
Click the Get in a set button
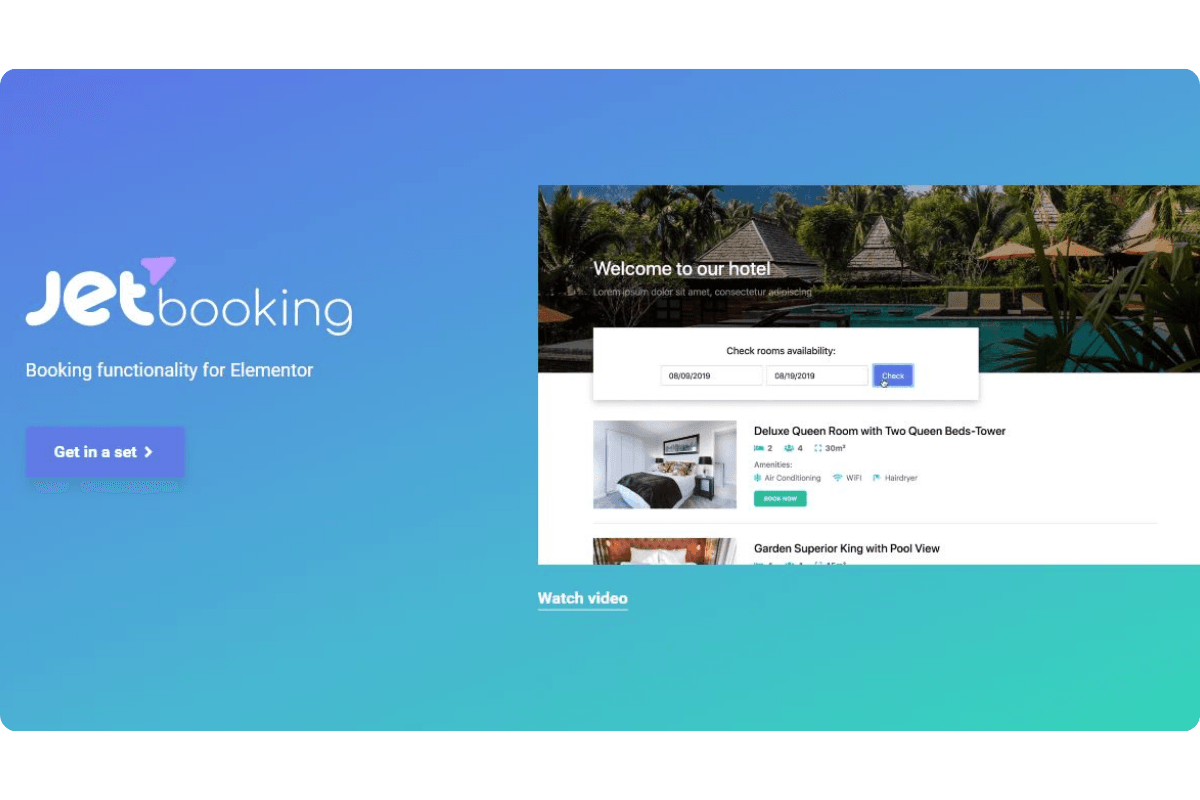coord(105,452)
